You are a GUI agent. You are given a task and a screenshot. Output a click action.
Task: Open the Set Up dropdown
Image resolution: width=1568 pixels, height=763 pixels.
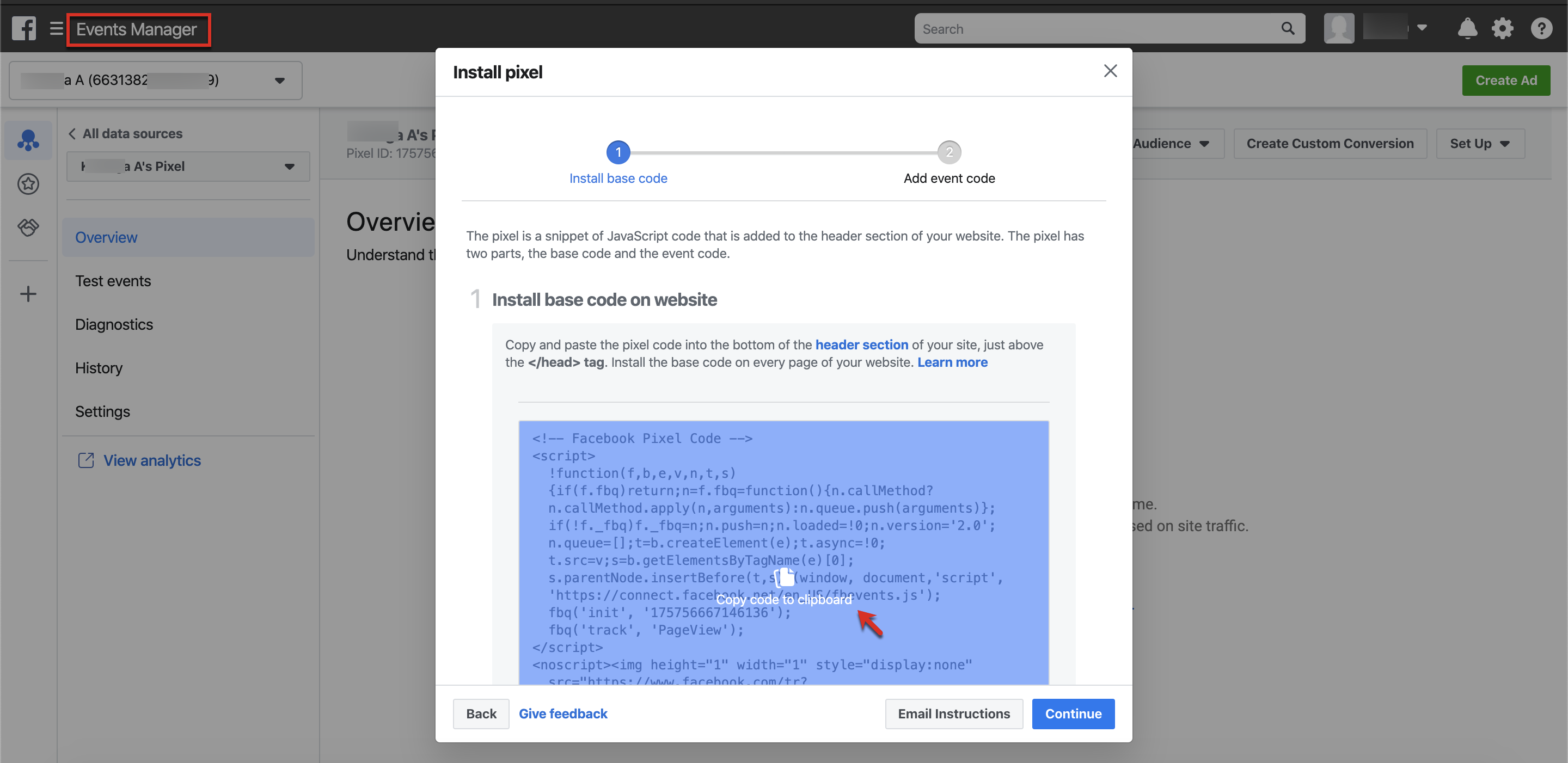[1480, 144]
